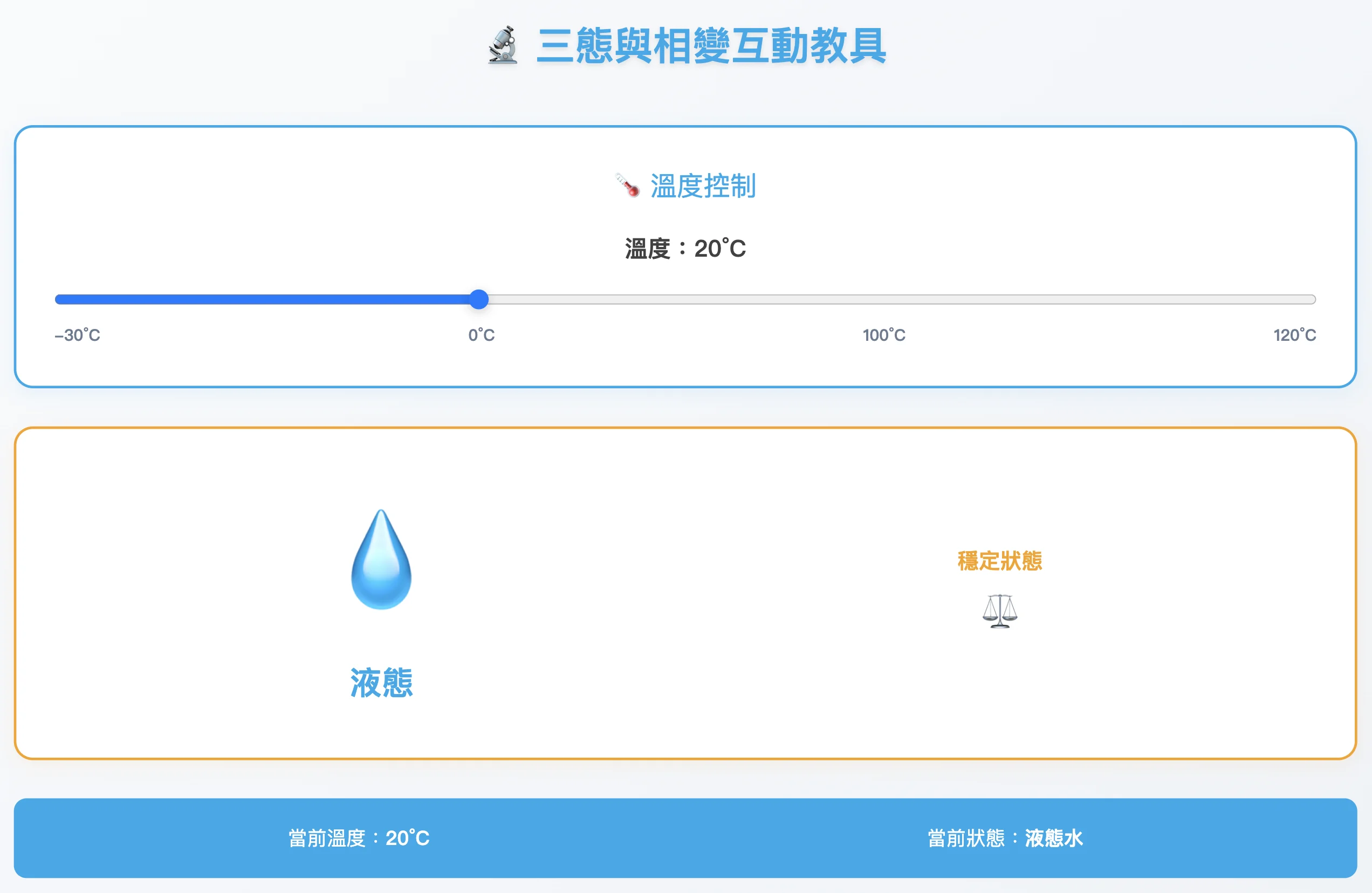Click the 液態 state label
The height and width of the screenshot is (893, 1372).
[x=381, y=683]
